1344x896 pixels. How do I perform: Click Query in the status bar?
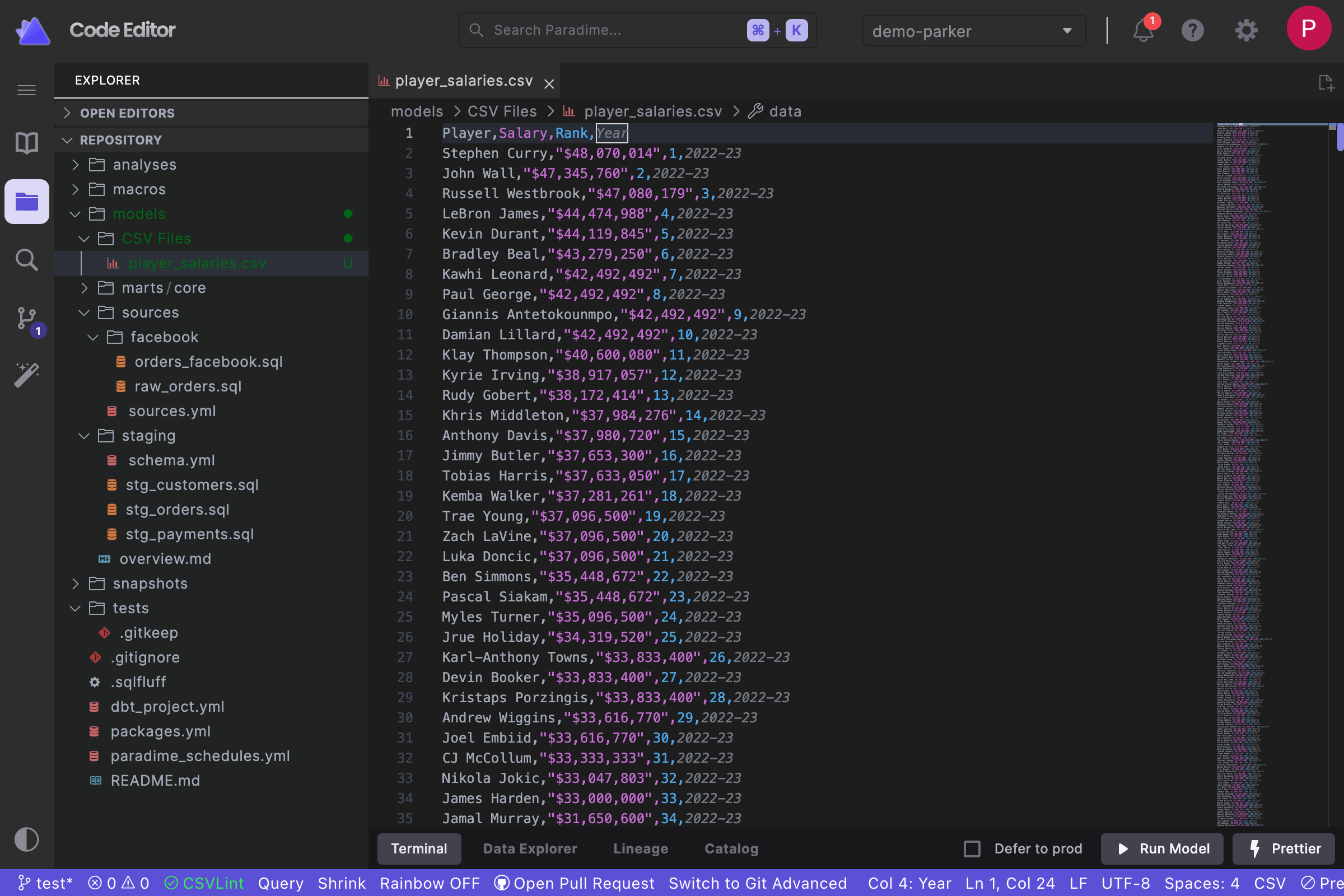point(281,883)
